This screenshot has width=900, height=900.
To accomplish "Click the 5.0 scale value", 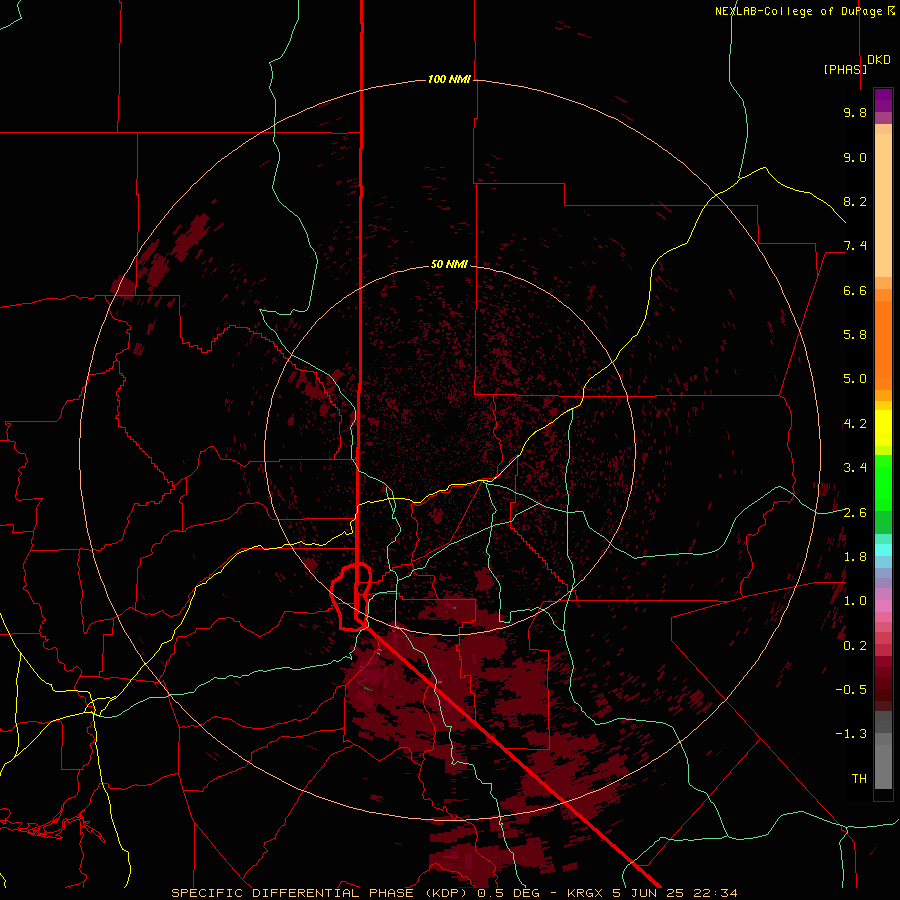I will [855, 379].
